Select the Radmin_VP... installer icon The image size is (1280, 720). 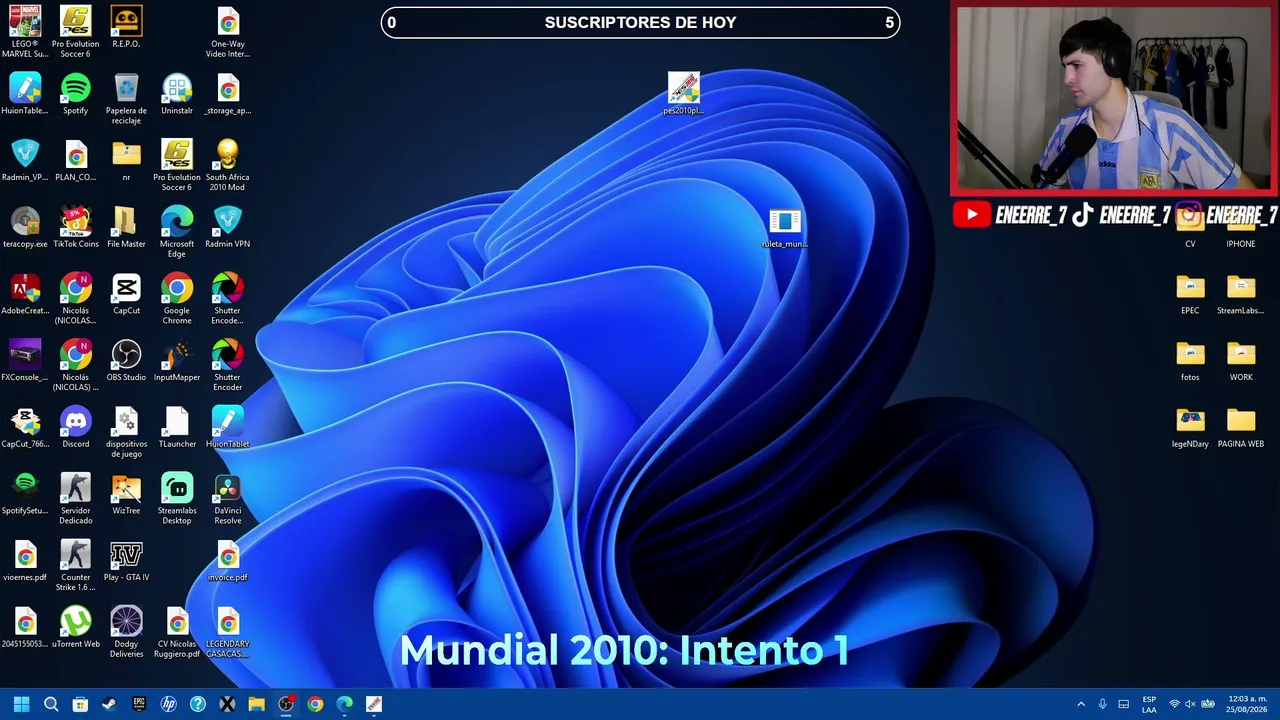click(25, 161)
